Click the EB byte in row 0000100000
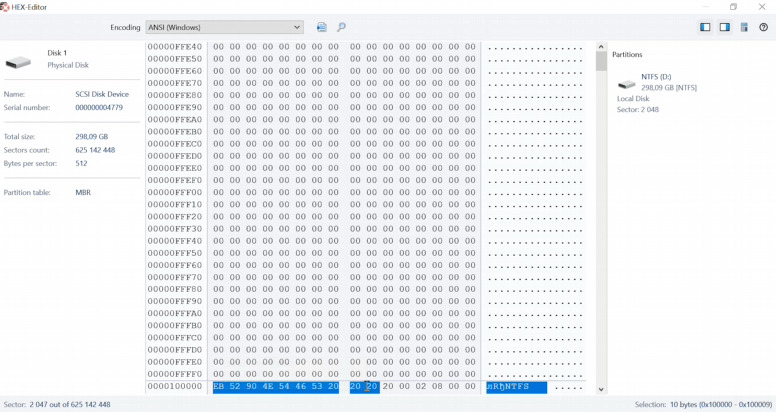 coord(218,386)
